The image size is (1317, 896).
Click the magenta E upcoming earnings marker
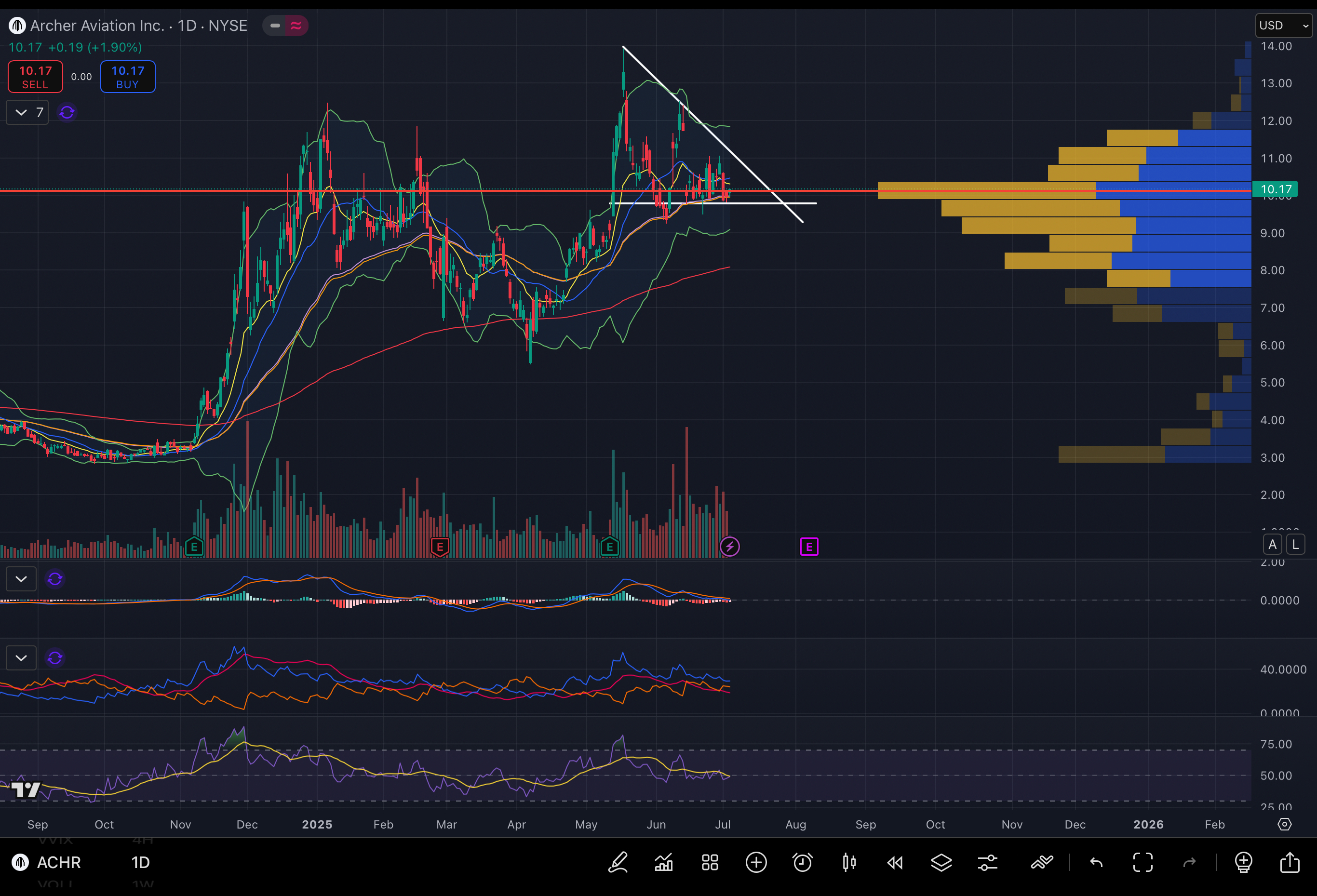809,547
